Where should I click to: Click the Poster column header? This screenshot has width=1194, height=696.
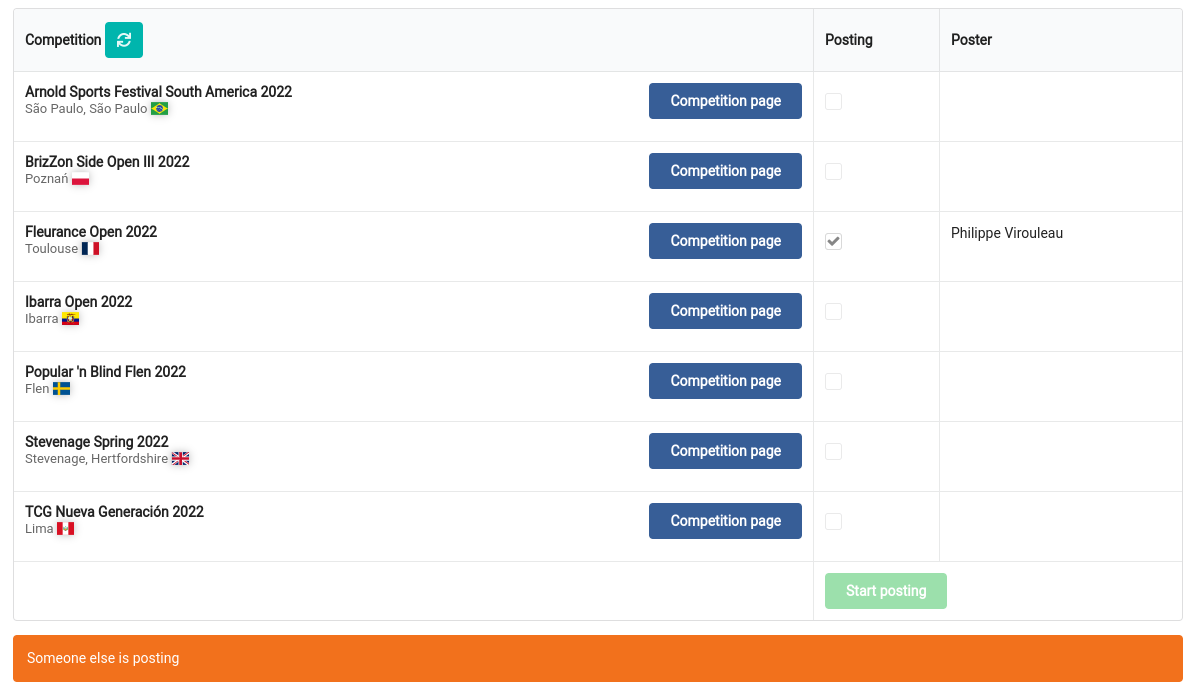point(971,40)
